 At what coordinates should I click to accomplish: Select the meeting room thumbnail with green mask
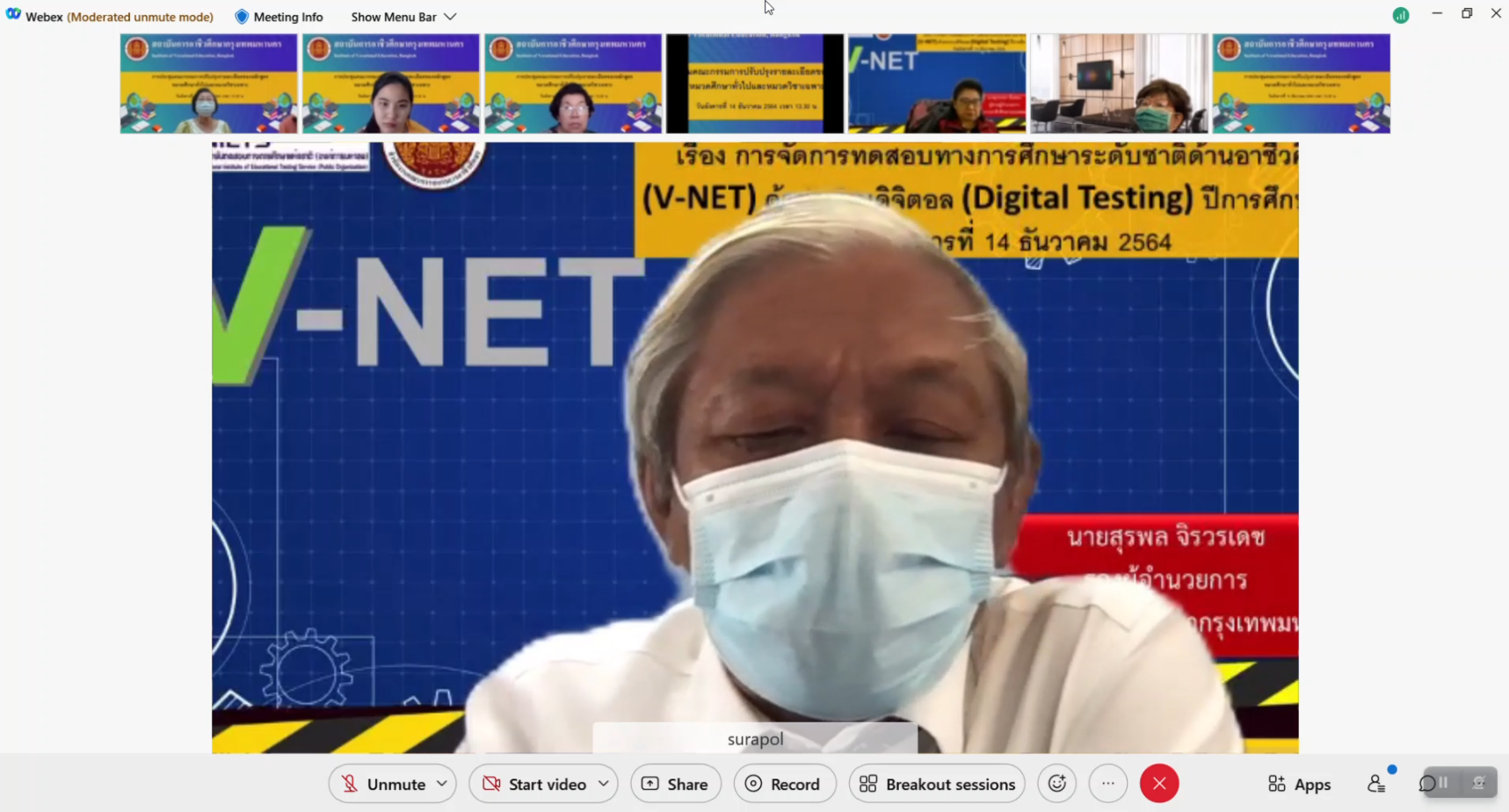1119,83
